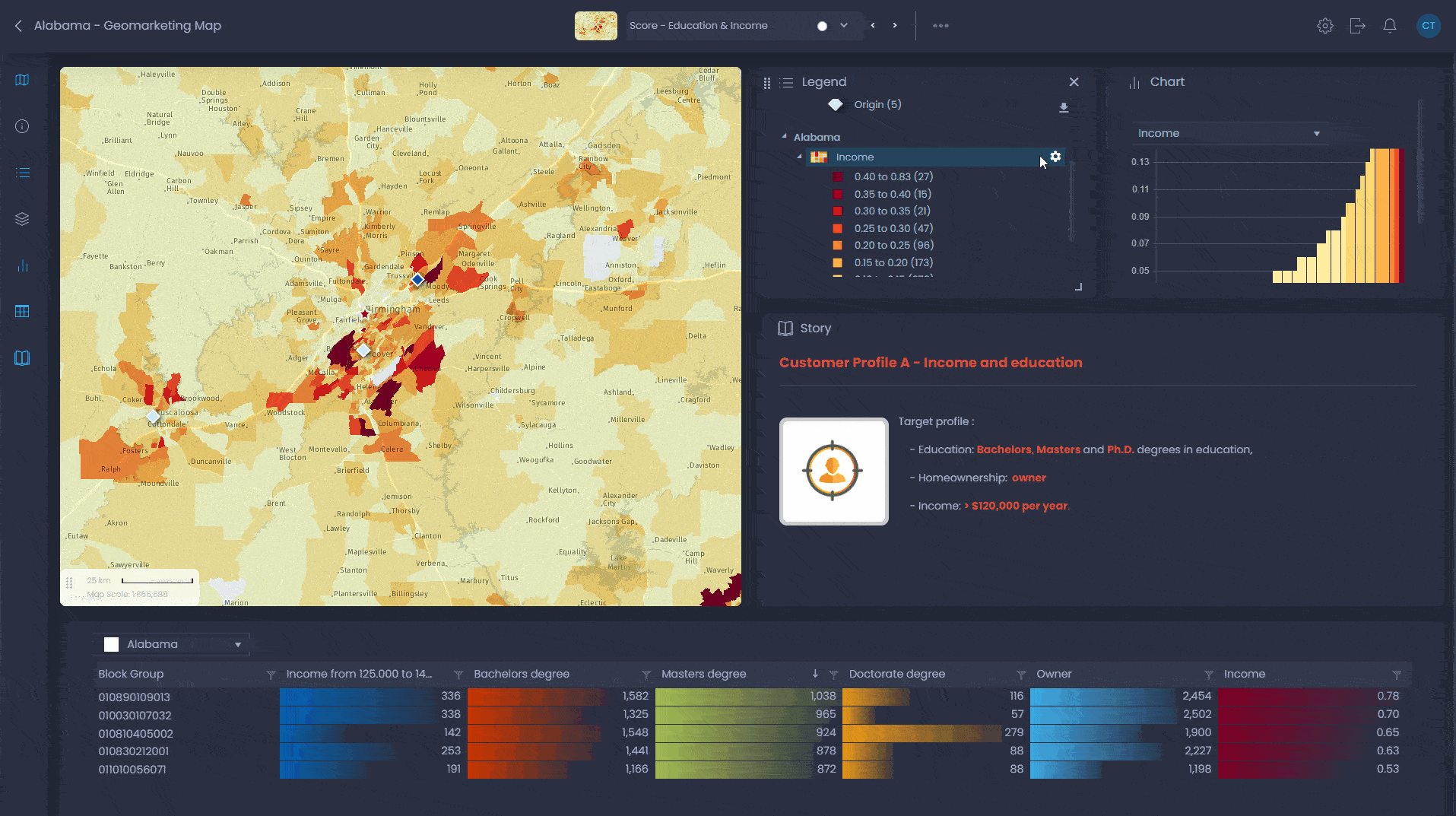The image size is (1456, 816).
Task: Click the story map thumbnail in top bar
Action: [596, 26]
